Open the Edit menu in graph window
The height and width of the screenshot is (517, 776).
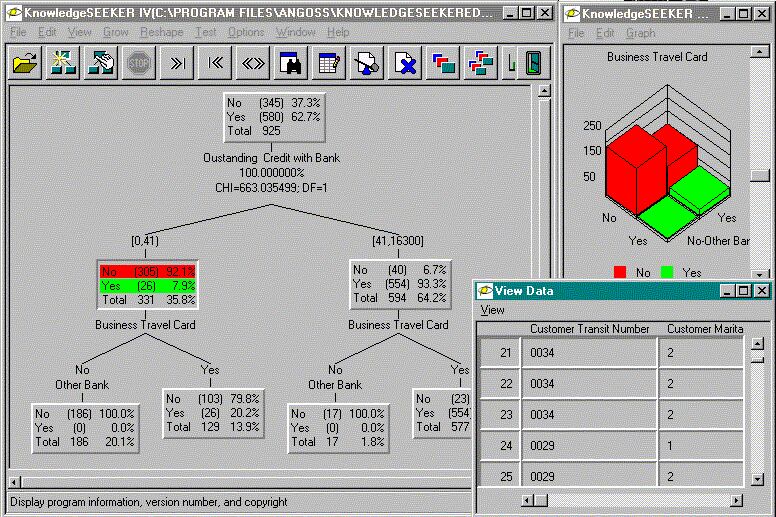(x=605, y=33)
